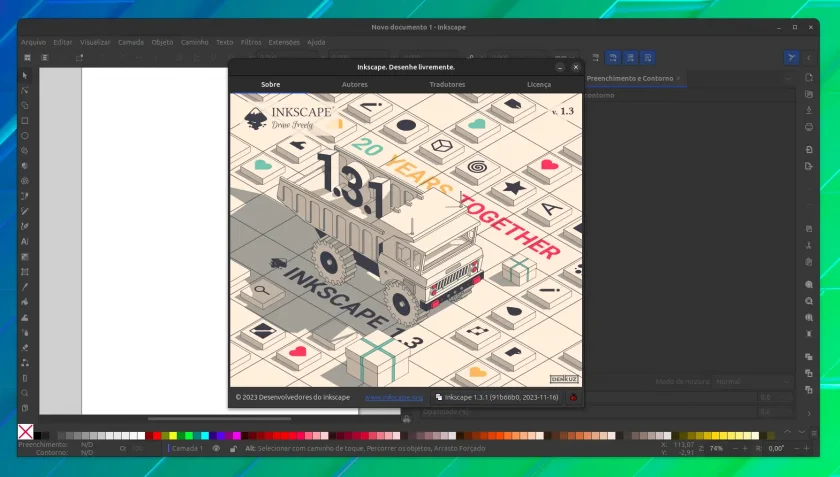Select the Connector tool

click(x=25, y=362)
